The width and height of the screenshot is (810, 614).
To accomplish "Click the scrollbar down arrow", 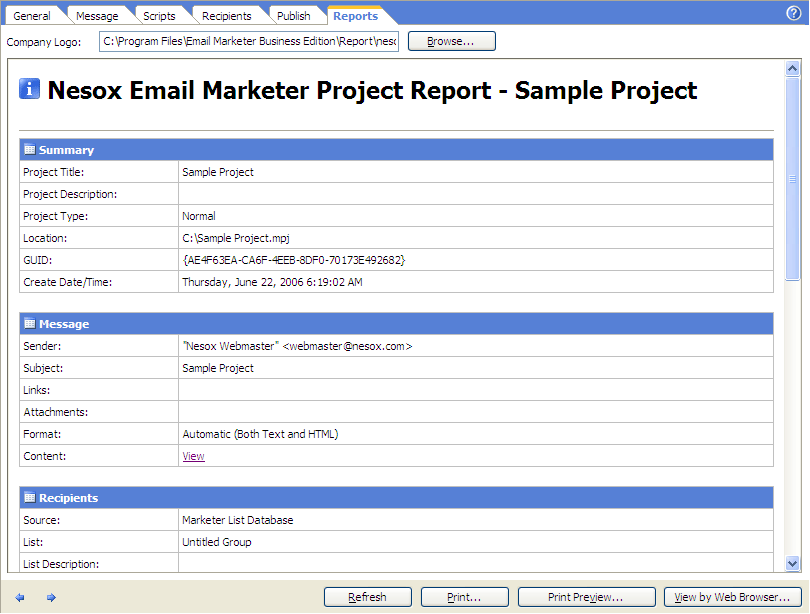I will pos(792,563).
